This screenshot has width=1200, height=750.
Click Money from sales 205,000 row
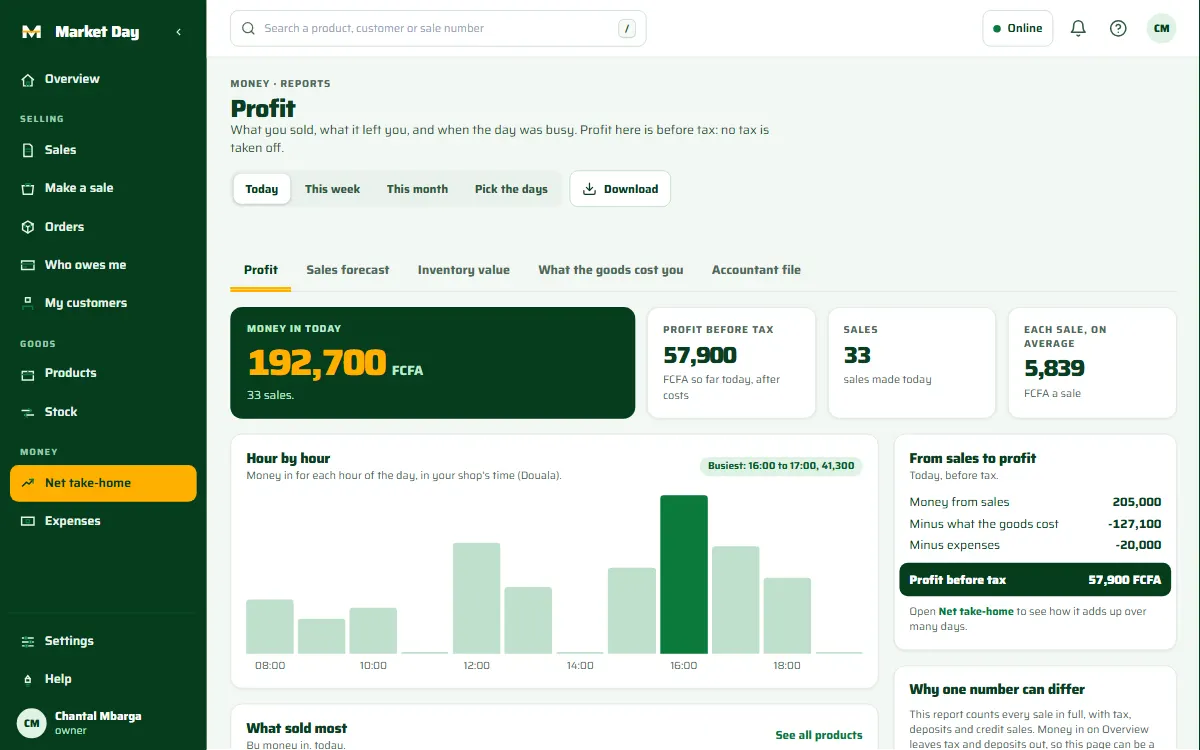1035,502
